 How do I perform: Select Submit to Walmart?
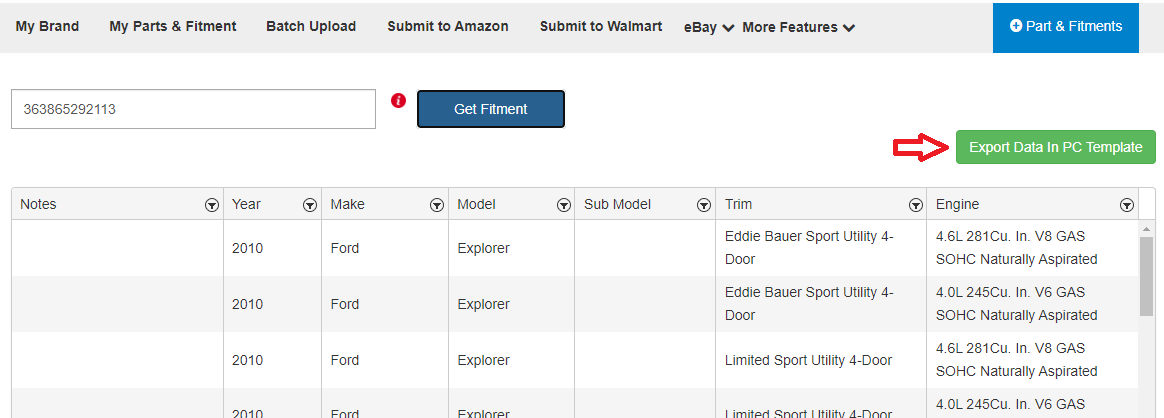tap(601, 26)
